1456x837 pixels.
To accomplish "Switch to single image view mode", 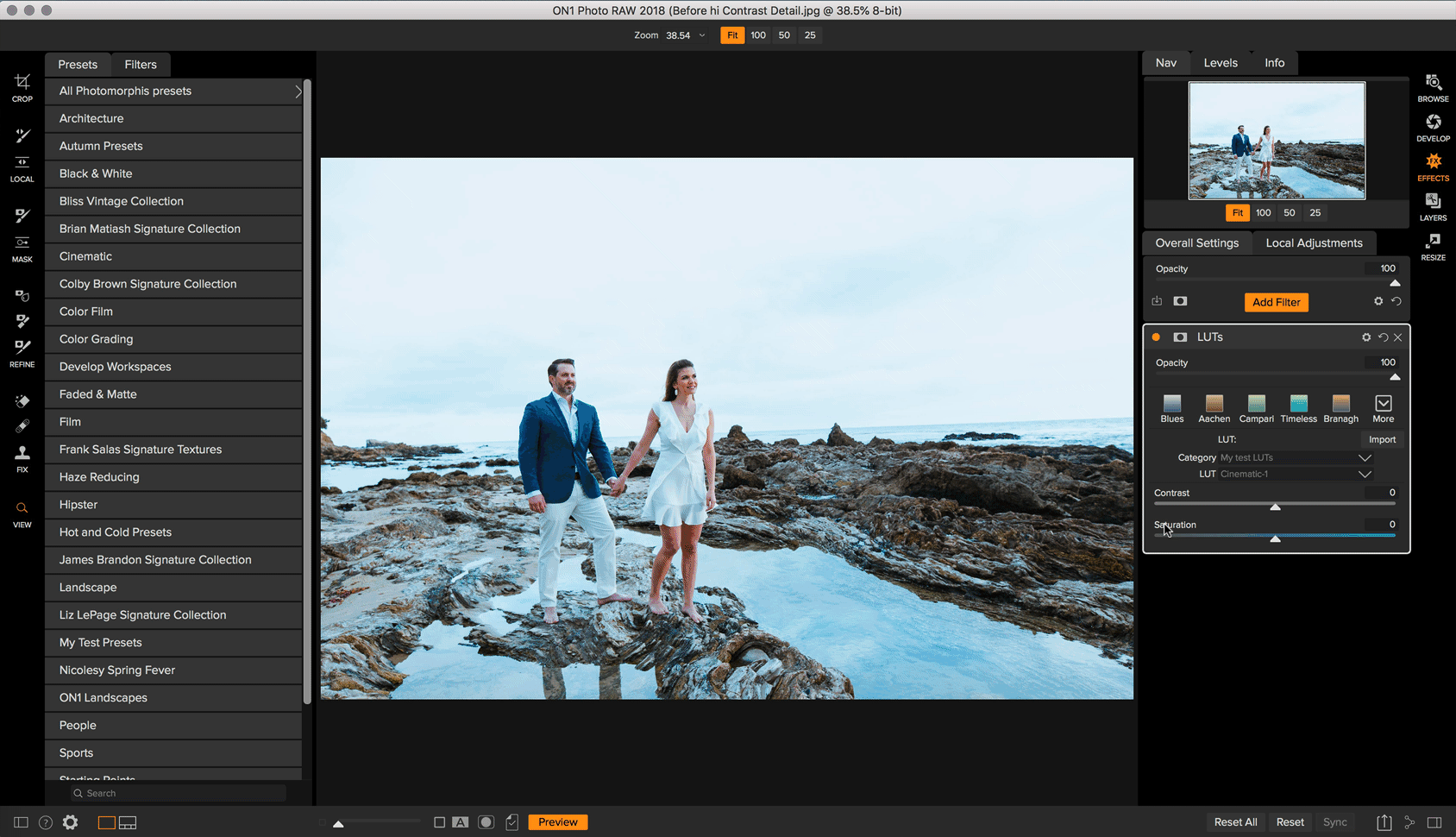I will (107, 822).
